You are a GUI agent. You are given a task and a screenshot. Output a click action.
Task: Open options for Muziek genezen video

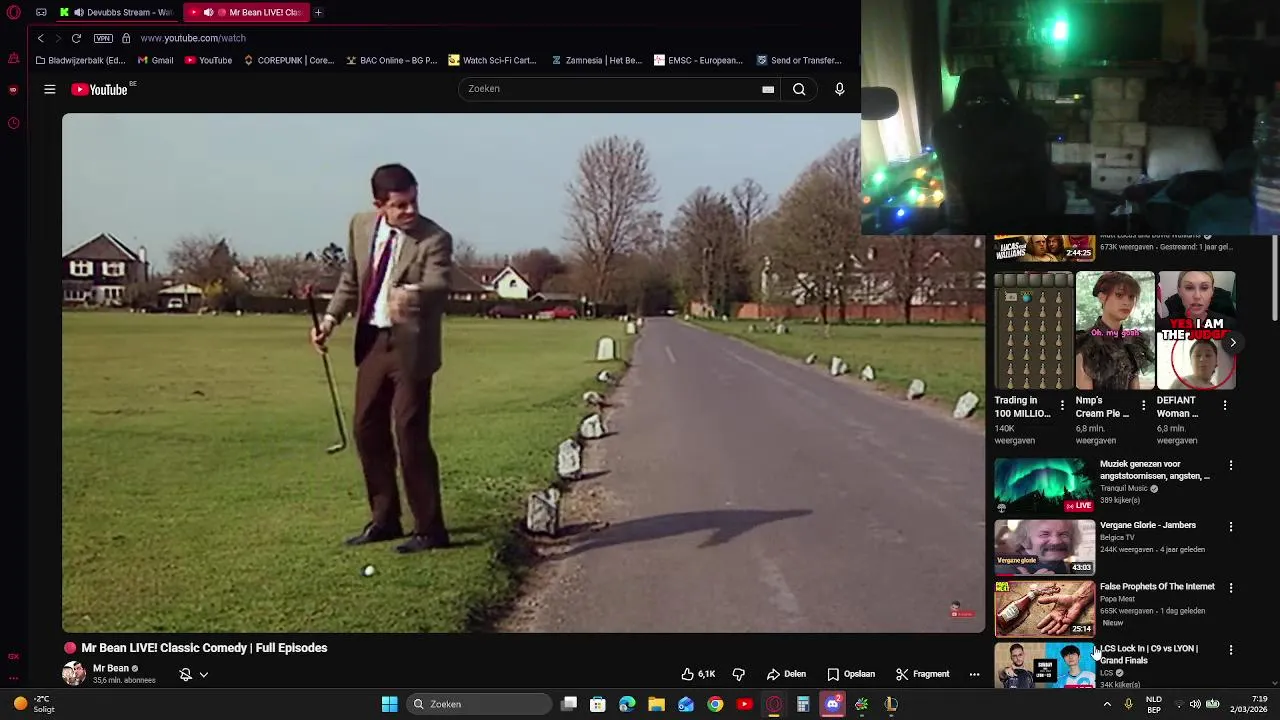[x=1231, y=465]
